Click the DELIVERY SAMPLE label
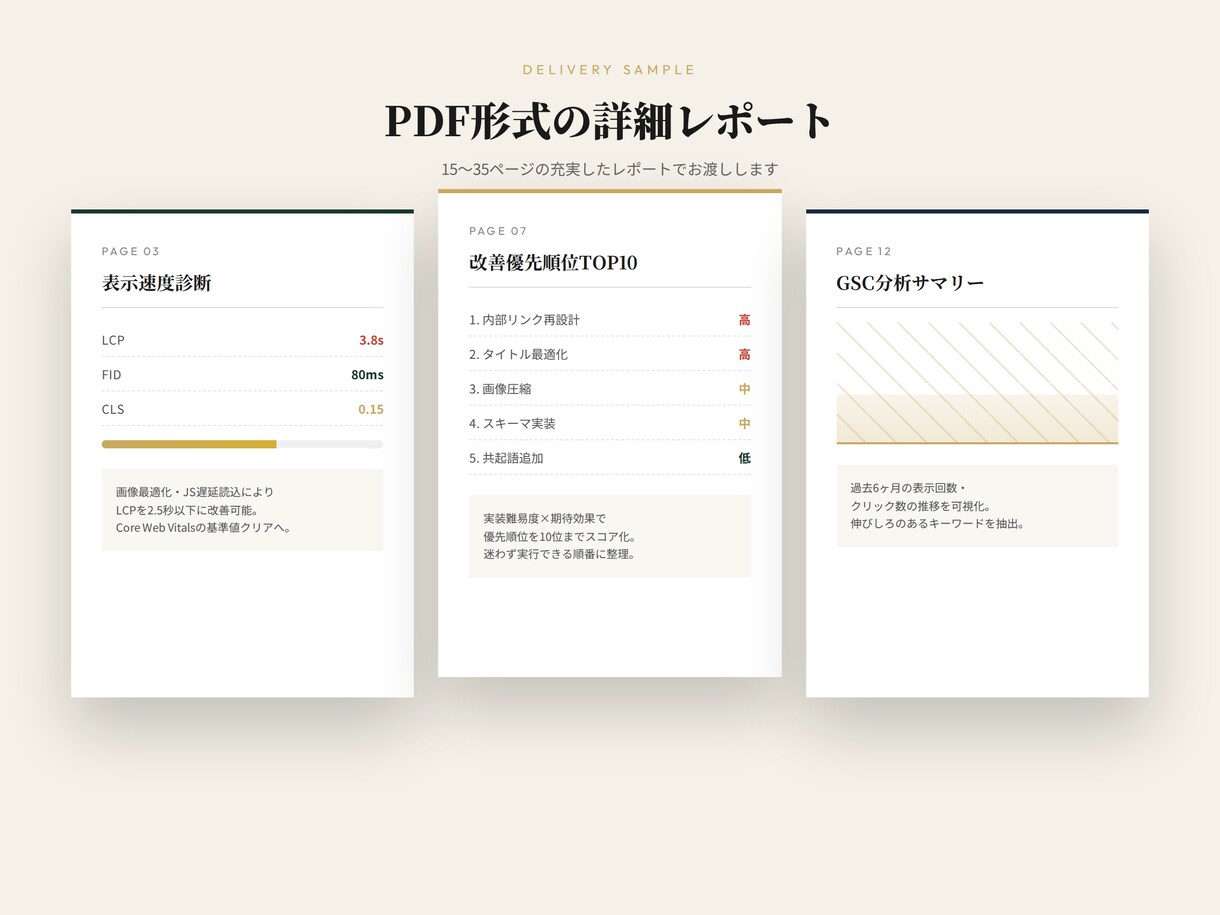1220x915 pixels. (x=609, y=70)
